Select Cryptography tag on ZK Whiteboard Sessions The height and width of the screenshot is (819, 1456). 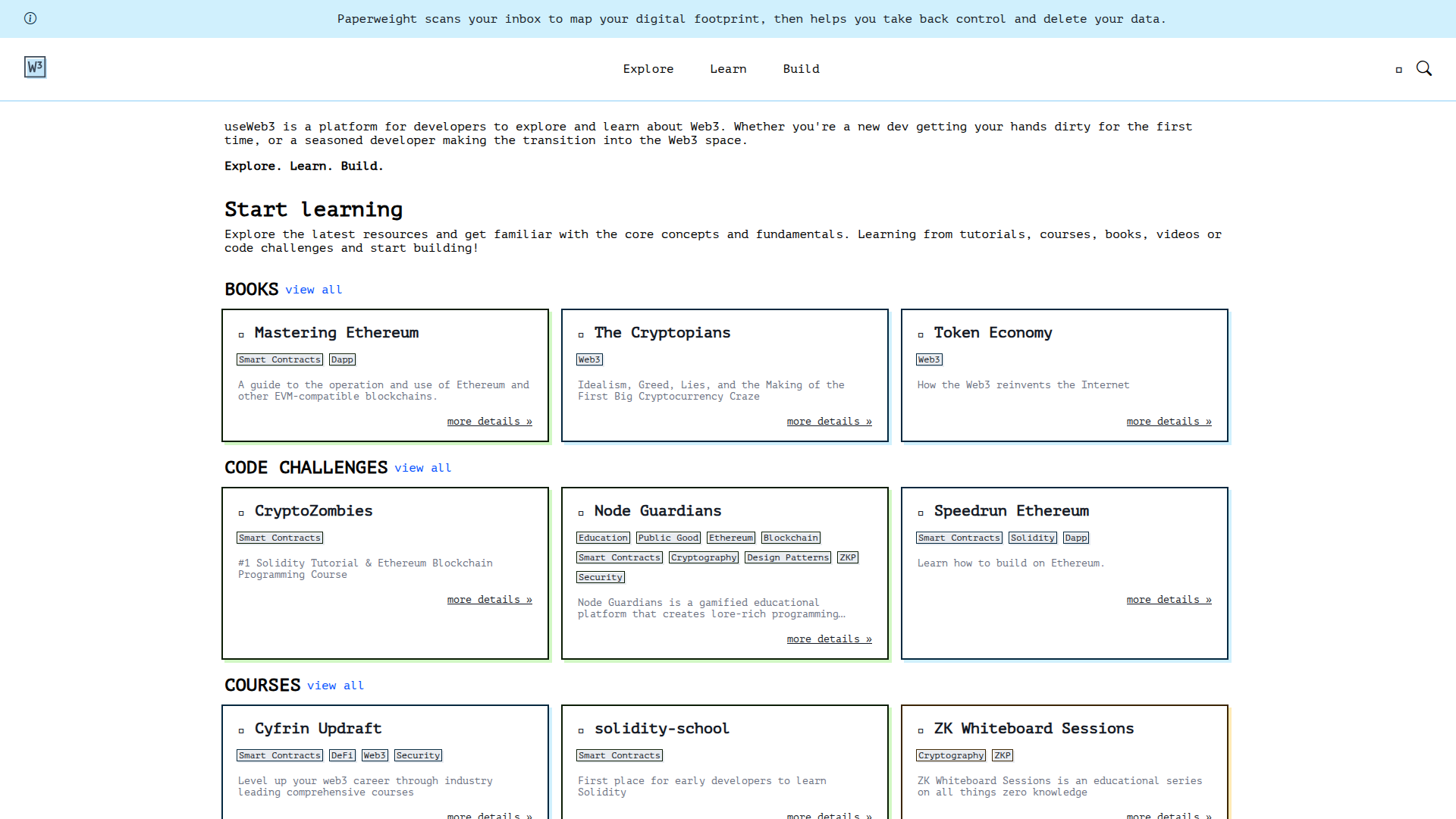[x=951, y=755]
